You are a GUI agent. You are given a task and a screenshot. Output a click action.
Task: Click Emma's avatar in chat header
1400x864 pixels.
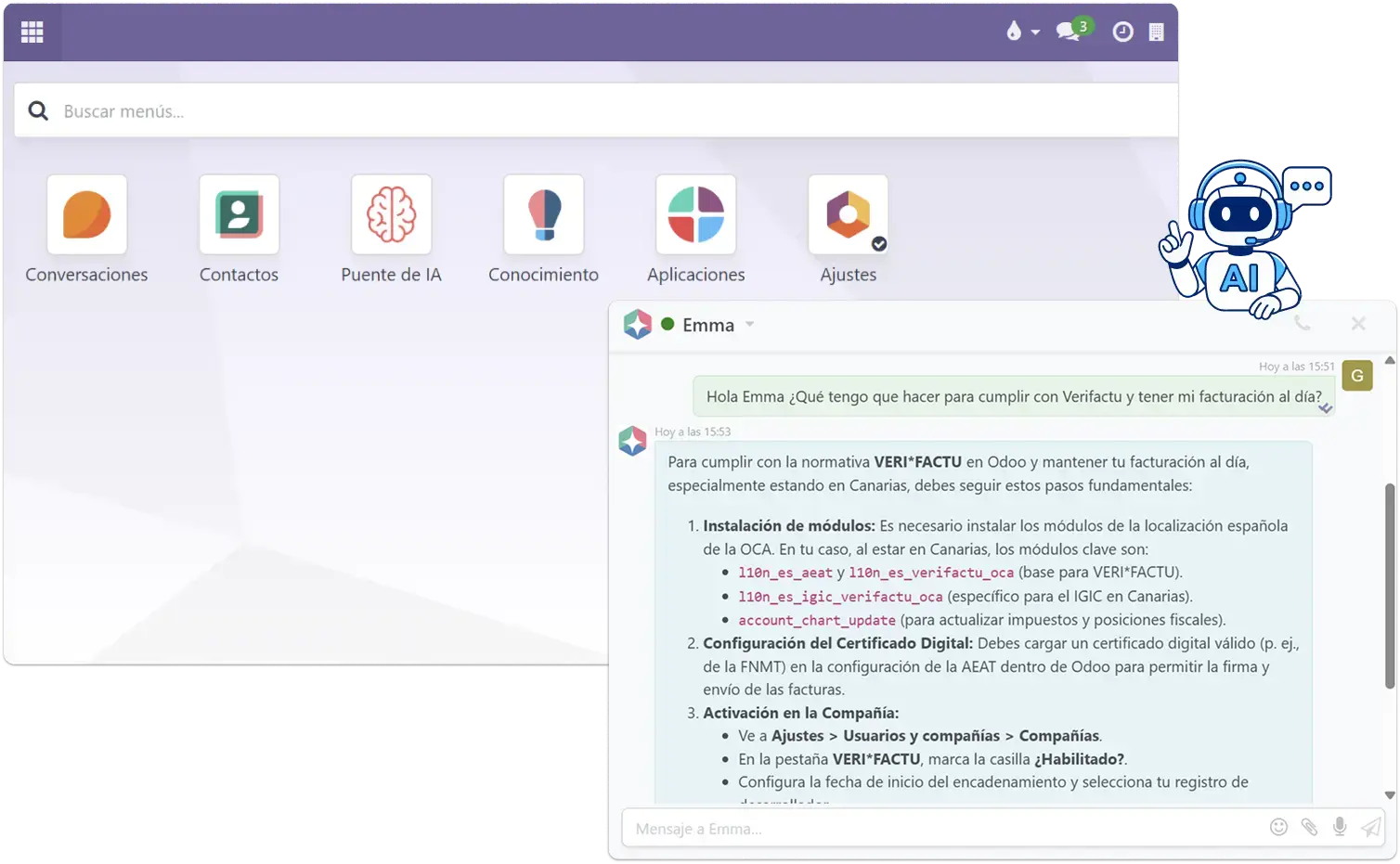(x=638, y=325)
